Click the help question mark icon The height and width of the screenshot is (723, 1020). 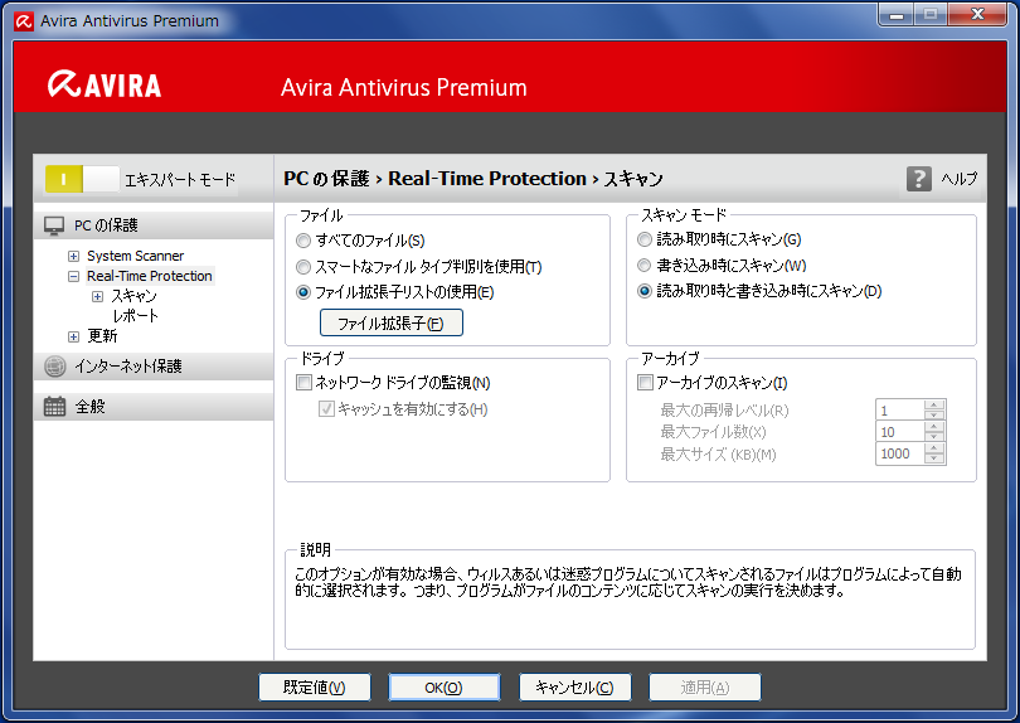pos(919,178)
